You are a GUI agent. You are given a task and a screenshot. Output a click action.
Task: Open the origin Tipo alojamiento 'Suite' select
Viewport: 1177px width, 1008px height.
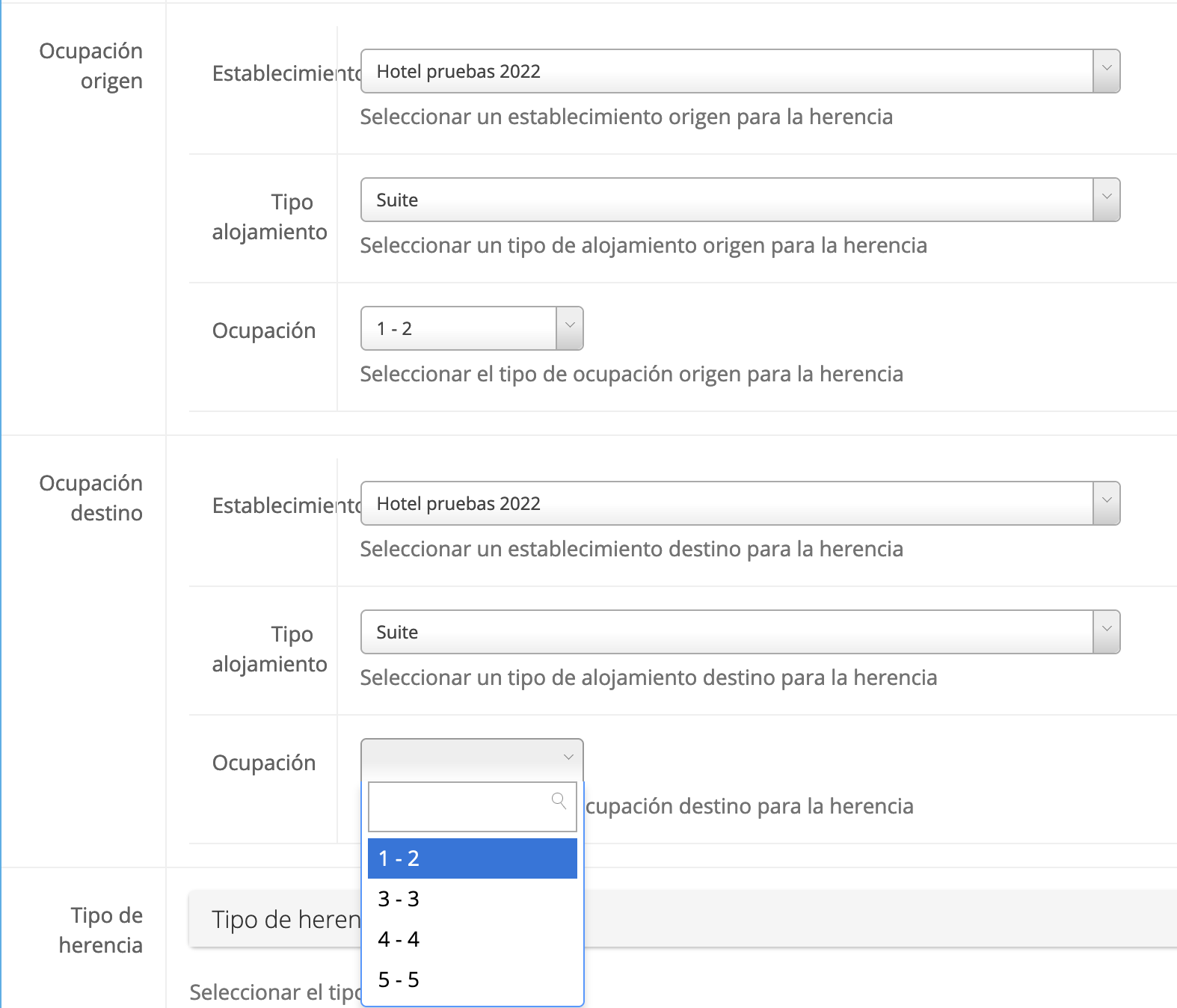tap(725, 200)
